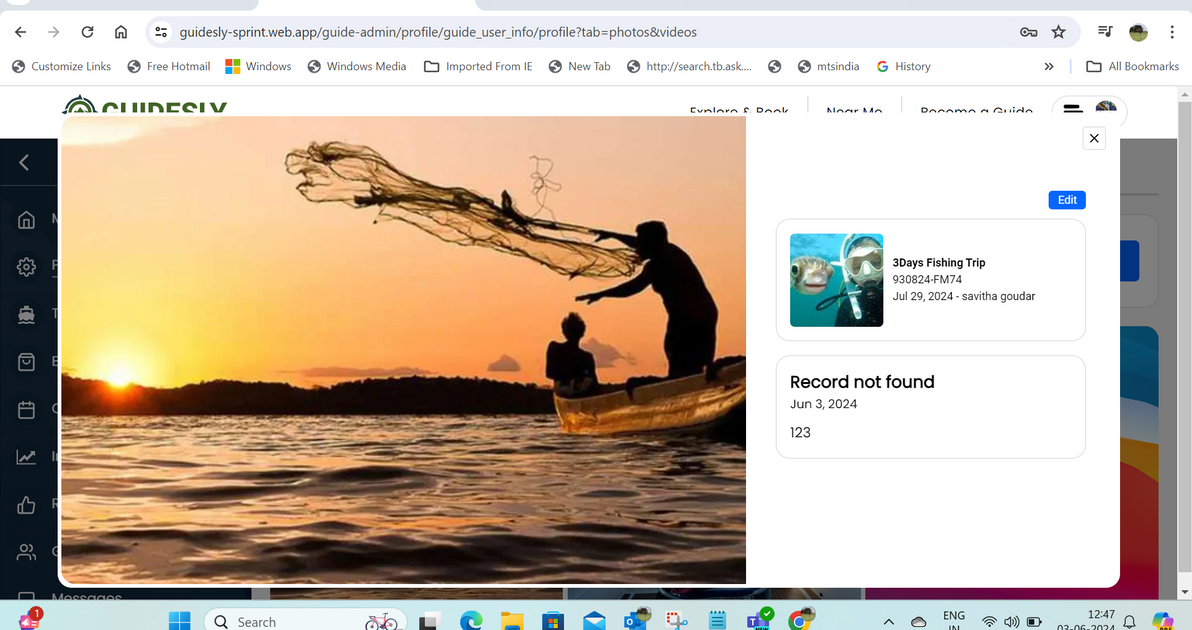Image resolution: width=1192 pixels, height=630 pixels.
Task: Click the calendar icon in the sidebar
Action: pos(27,410)
